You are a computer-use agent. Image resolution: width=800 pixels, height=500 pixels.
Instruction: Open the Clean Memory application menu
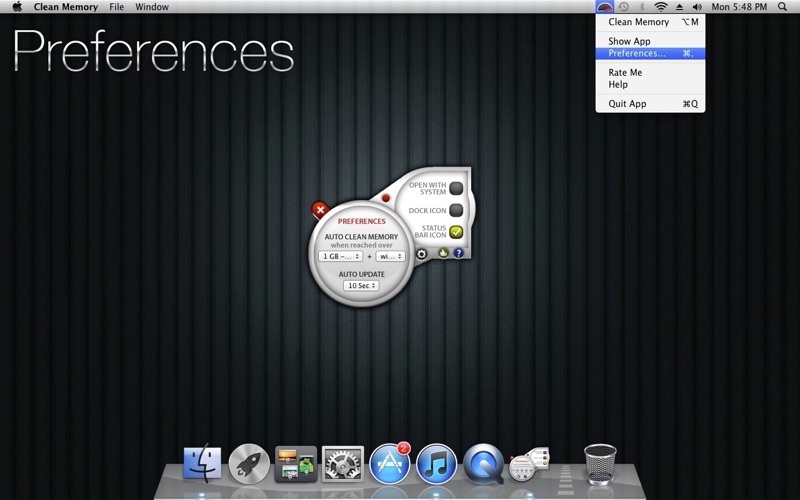click(66, 7)
